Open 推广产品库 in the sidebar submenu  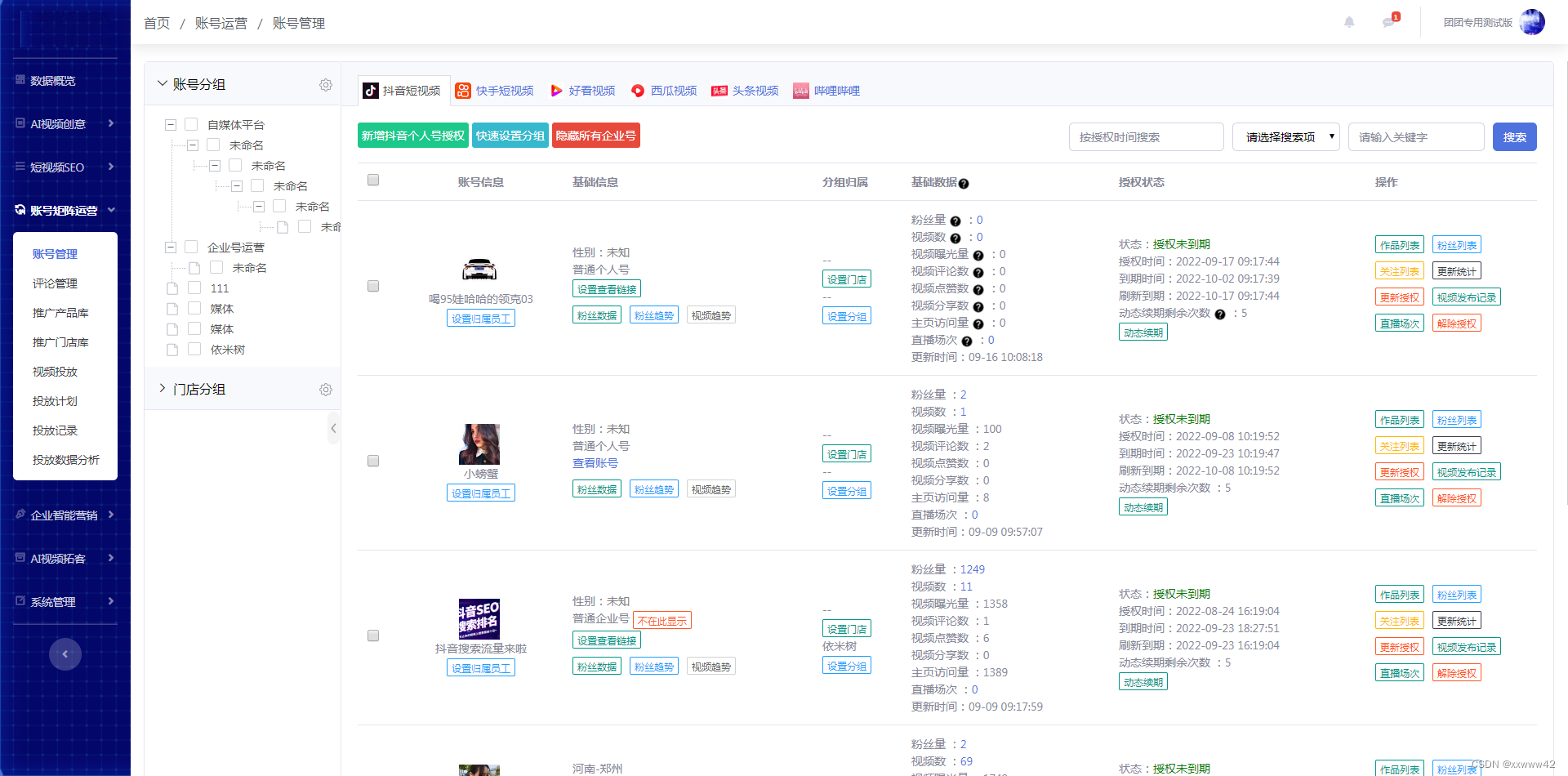tap(60, 313)
